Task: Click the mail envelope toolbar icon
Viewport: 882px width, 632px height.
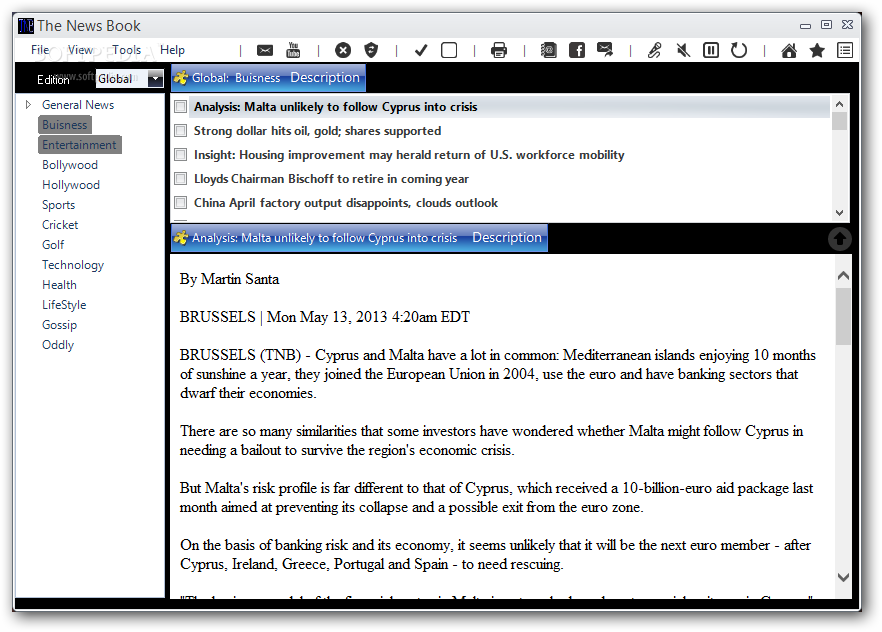Action: [265, 51]
